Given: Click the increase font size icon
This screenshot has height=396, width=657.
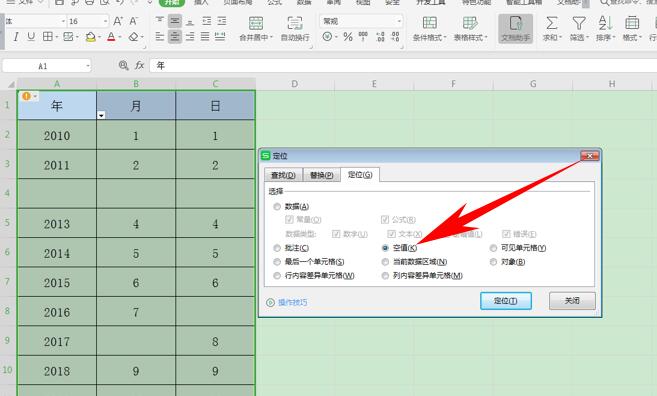Looking at the screenshot, I should click(118, 21).
